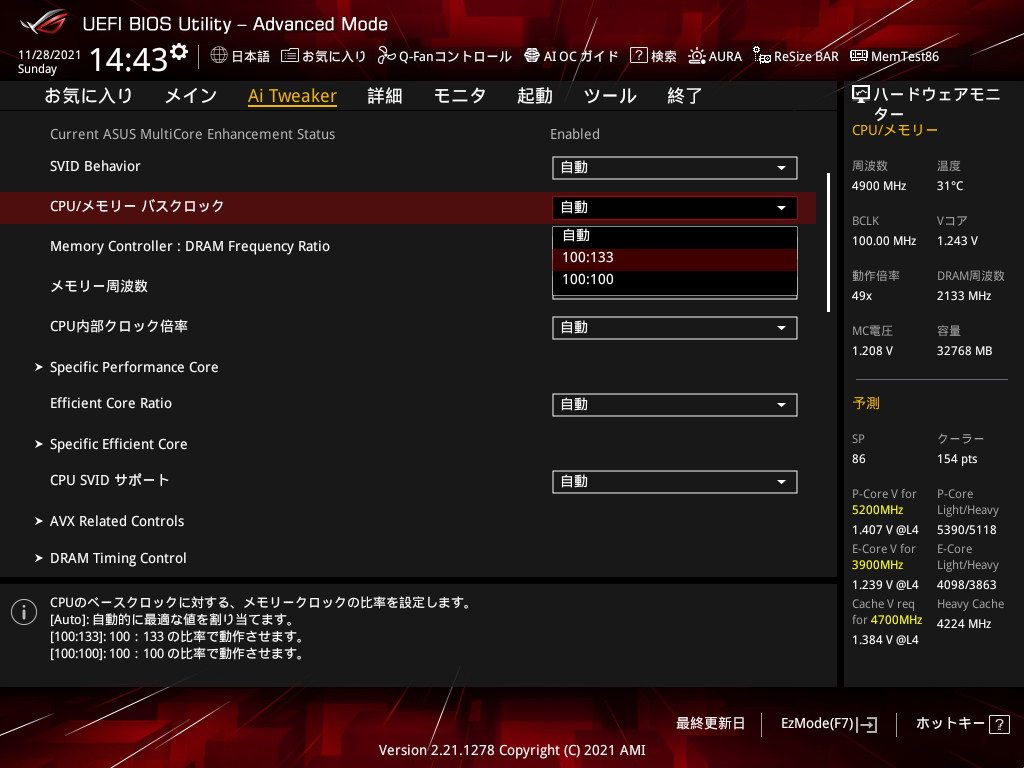Click the 14:43 clock display
This screenshot has height=768, width=1024.
click(x=129, y=60)
